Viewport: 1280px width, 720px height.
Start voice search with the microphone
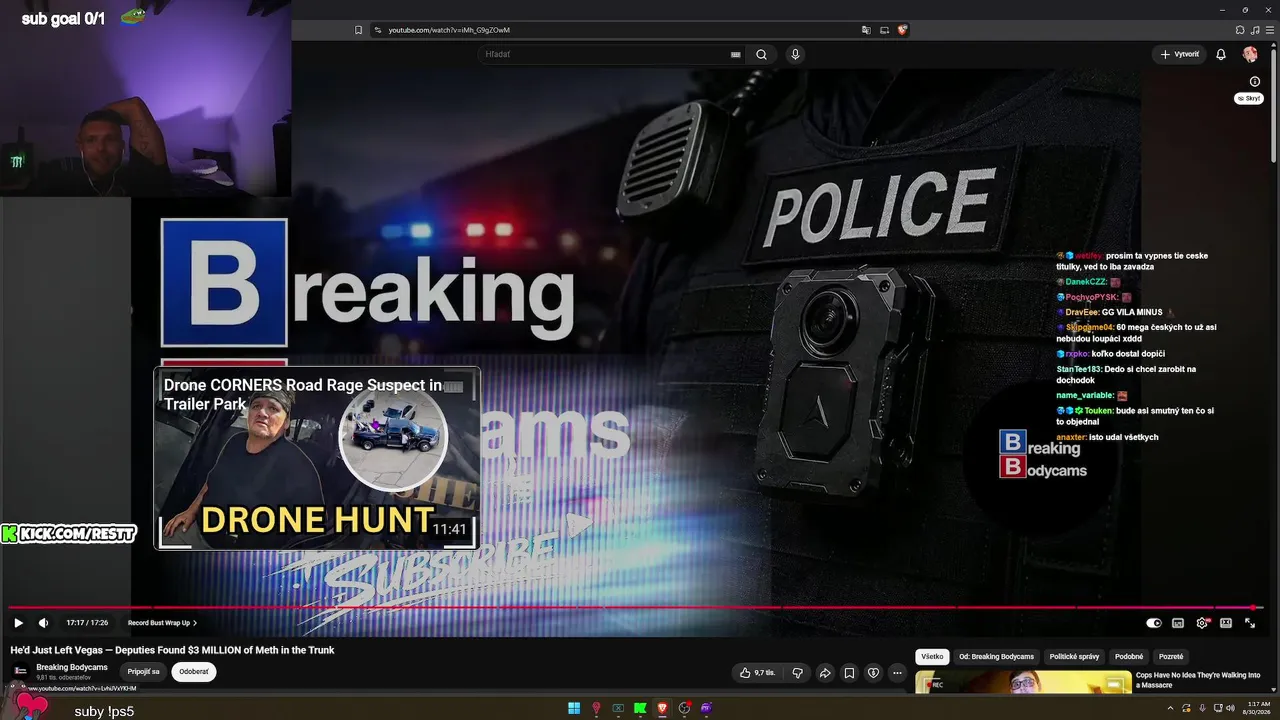pyautogui.click(x=795, y=54)
